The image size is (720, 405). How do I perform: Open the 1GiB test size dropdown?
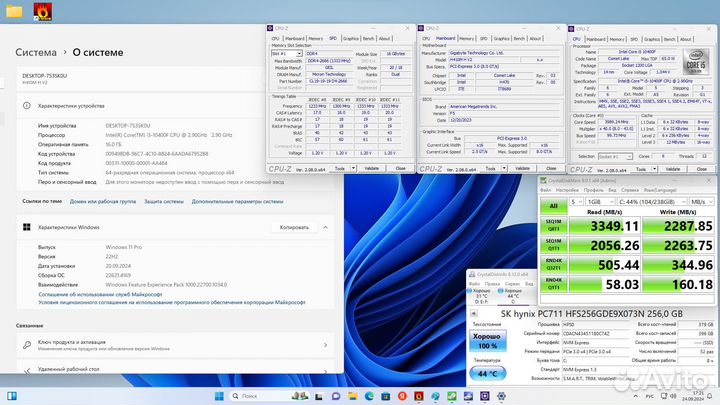[600, 202]
